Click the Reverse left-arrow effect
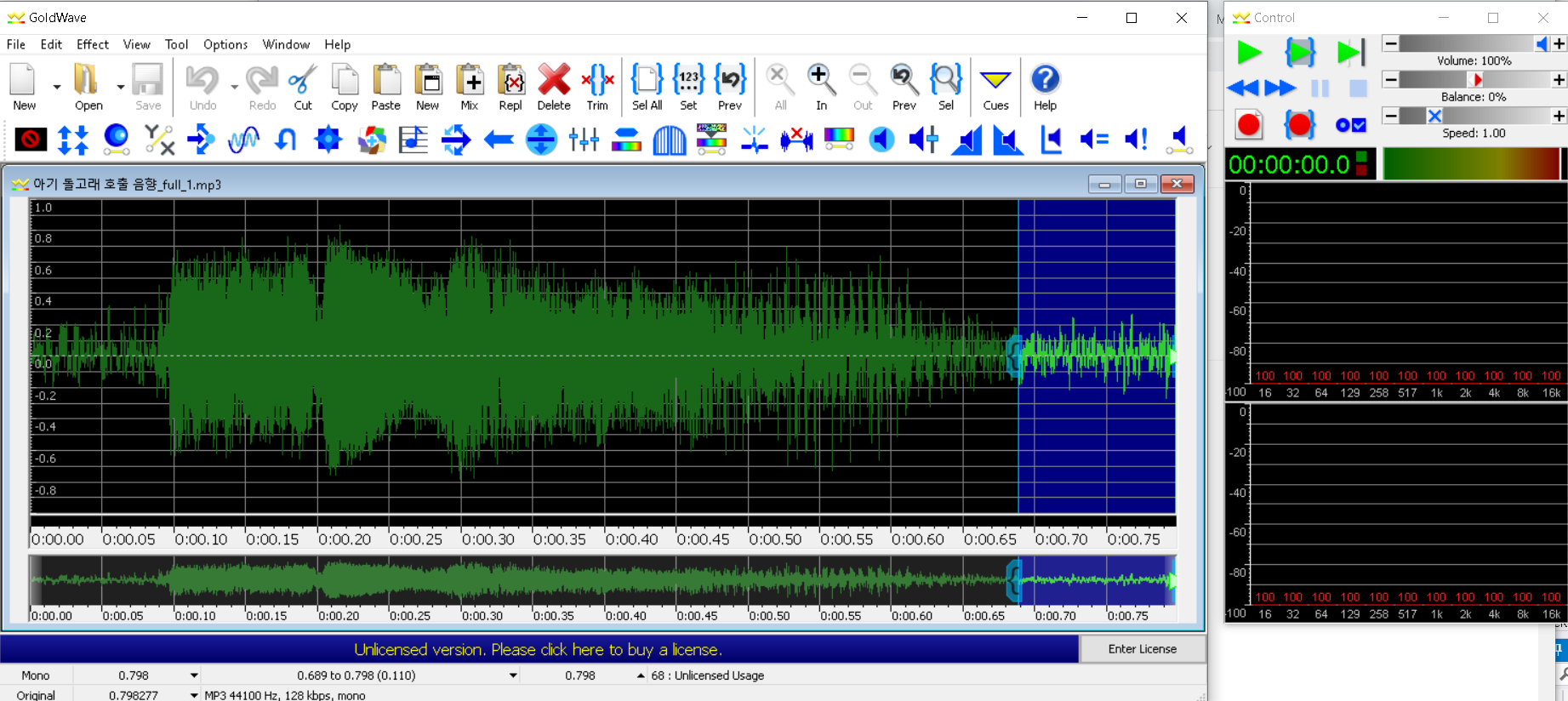 click(x=499, y=139)
